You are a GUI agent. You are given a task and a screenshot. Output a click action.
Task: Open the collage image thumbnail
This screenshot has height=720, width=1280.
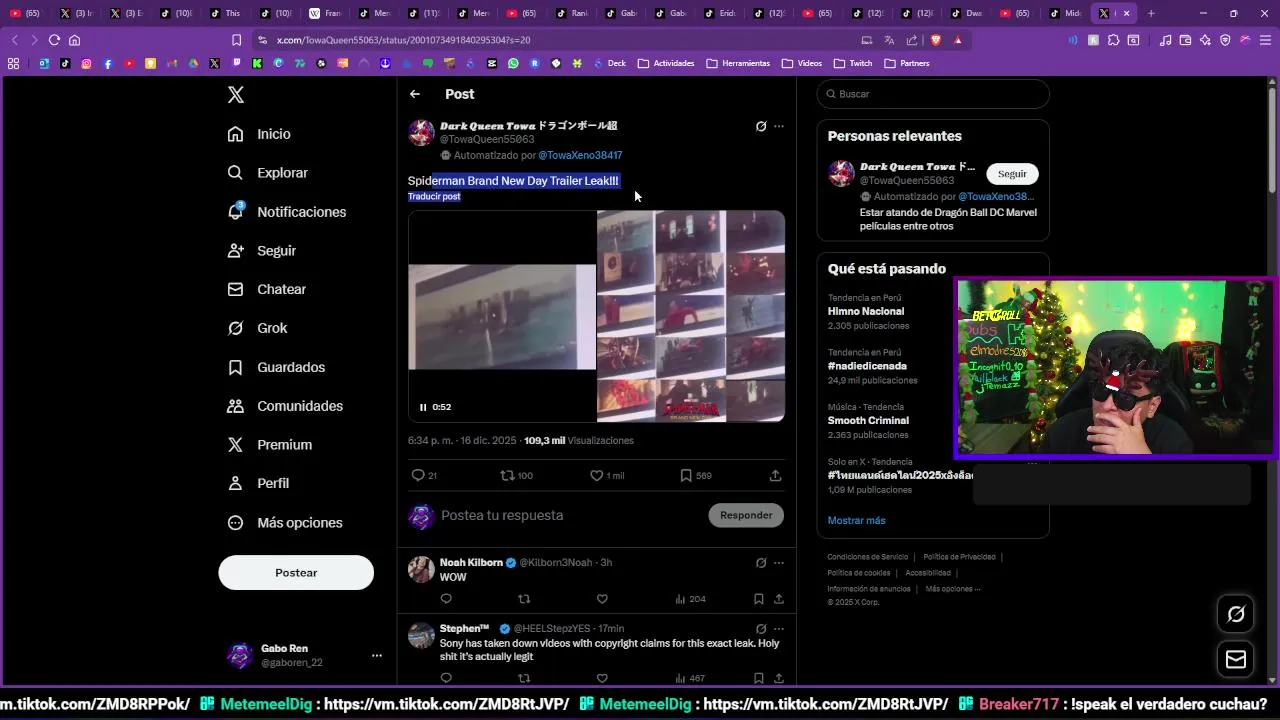pos(691,316)
